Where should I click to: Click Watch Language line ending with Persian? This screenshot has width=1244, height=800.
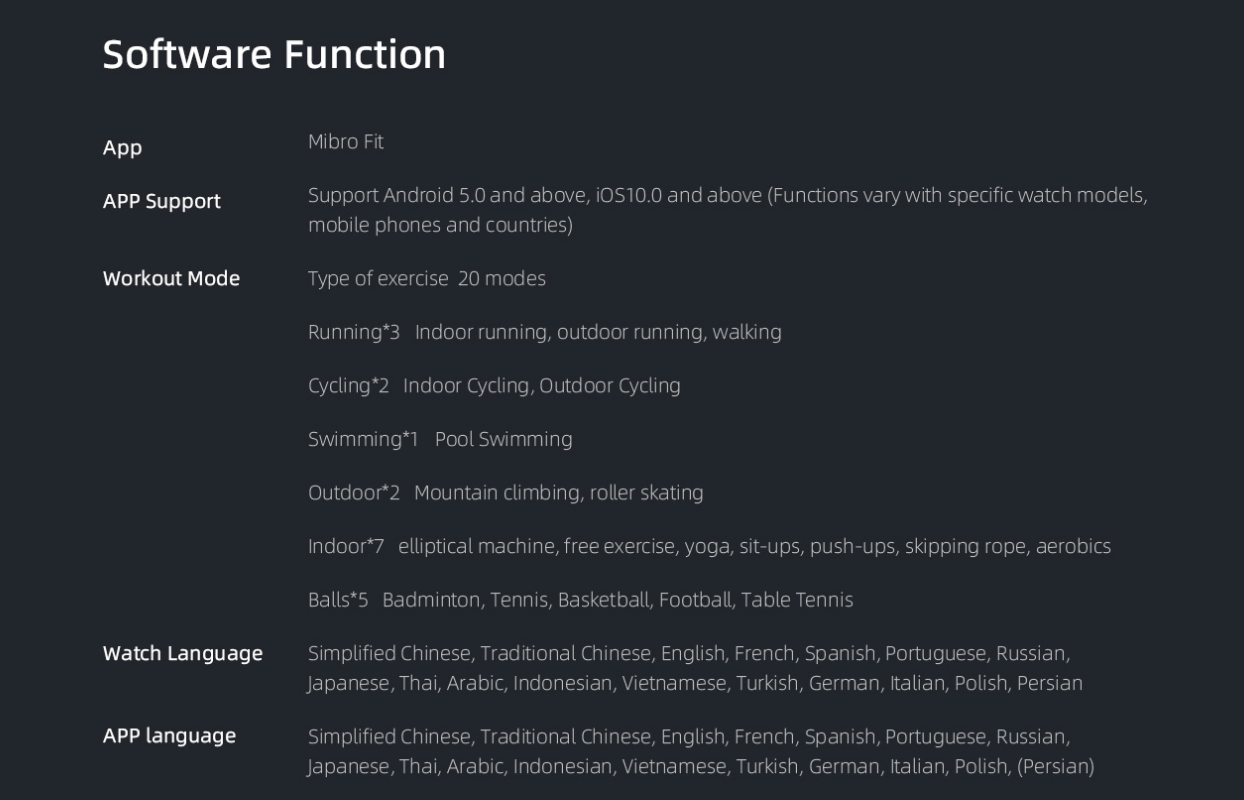[x=695, y=684]
